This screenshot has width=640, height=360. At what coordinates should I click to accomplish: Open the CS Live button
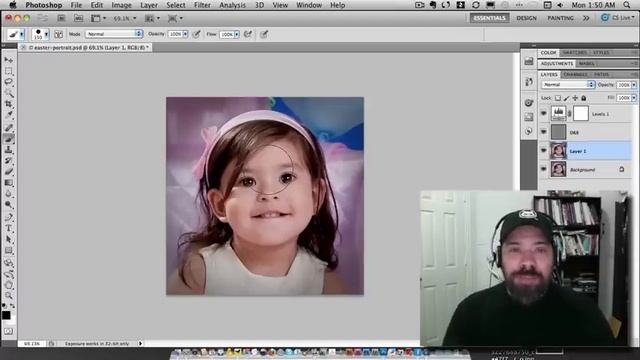[x=617, y=18]
